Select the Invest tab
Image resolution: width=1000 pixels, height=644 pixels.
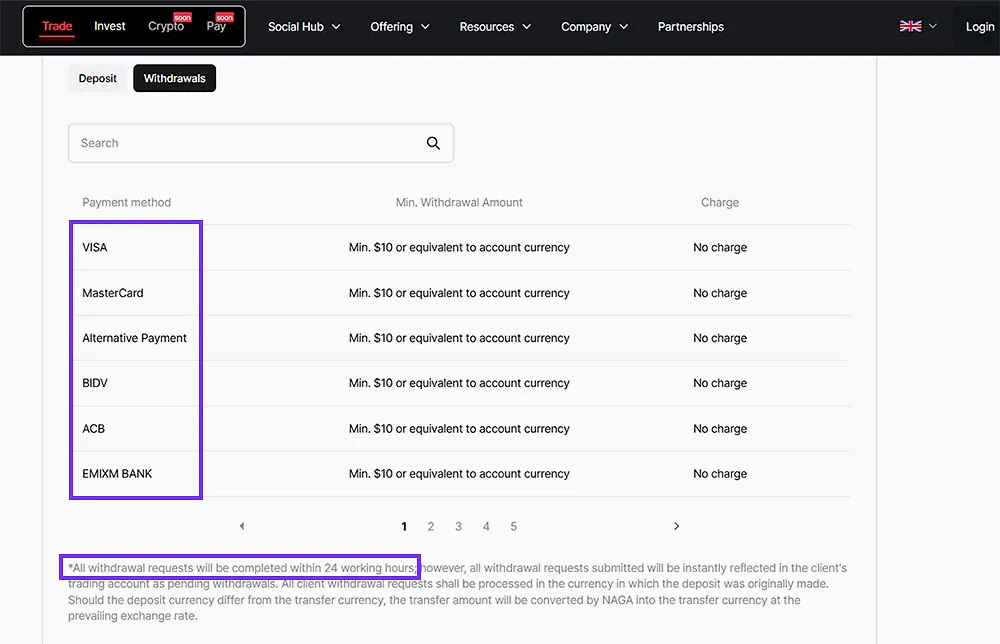pos(110,26)
